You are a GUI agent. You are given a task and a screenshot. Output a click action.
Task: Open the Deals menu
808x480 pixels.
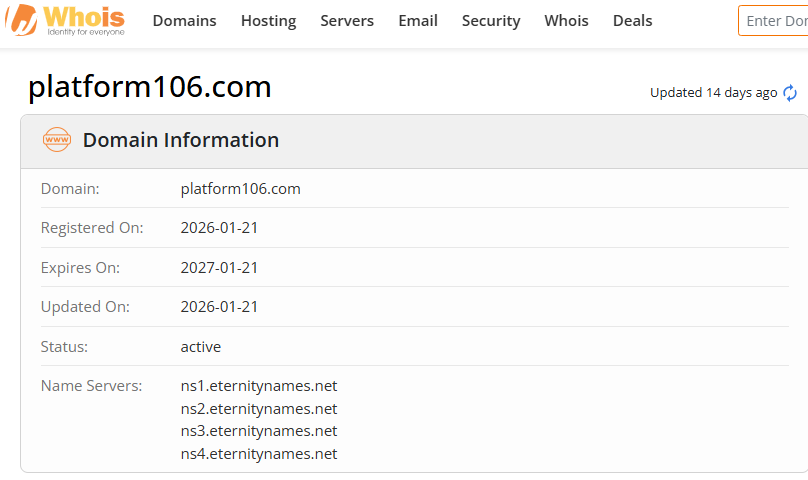[x=632, y=21]
